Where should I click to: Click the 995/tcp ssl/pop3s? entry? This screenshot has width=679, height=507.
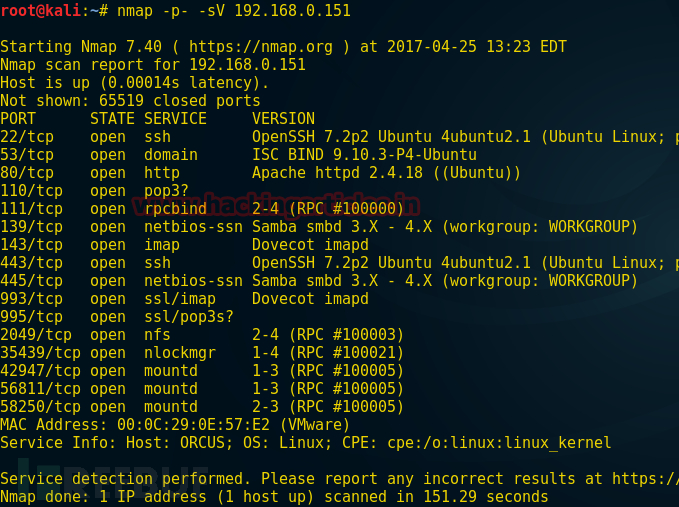(117, 317)
